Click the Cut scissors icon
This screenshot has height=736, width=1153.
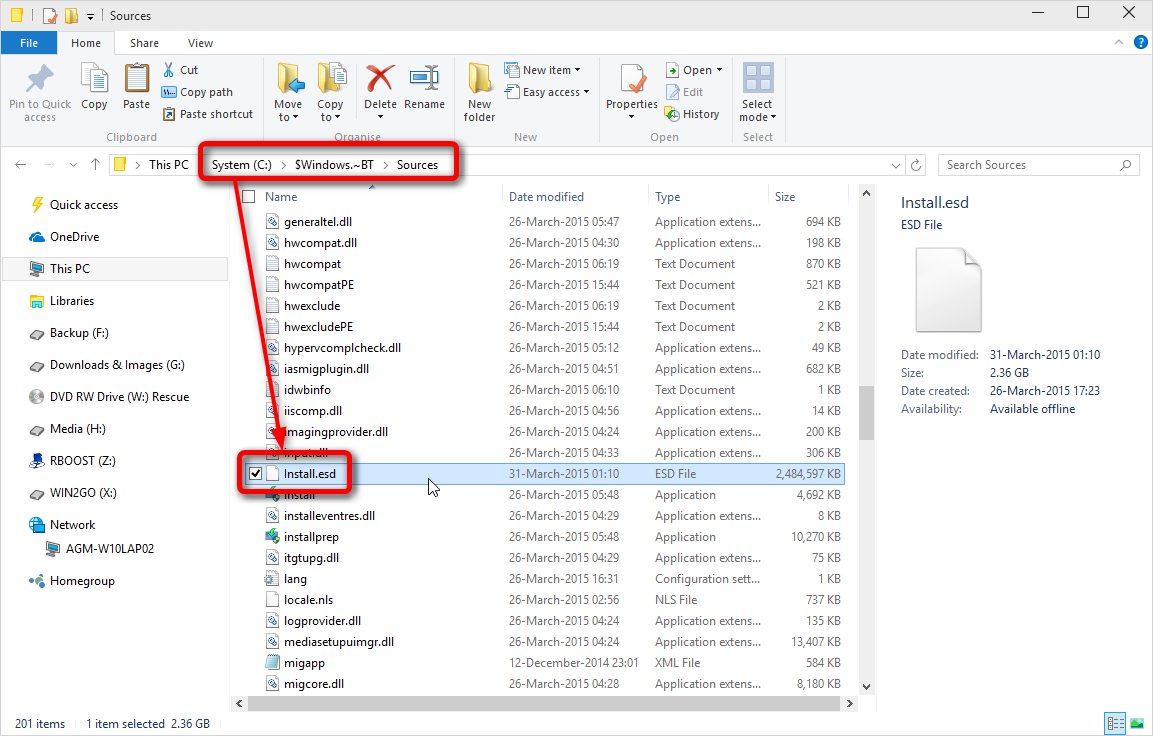tap(168, 70)
